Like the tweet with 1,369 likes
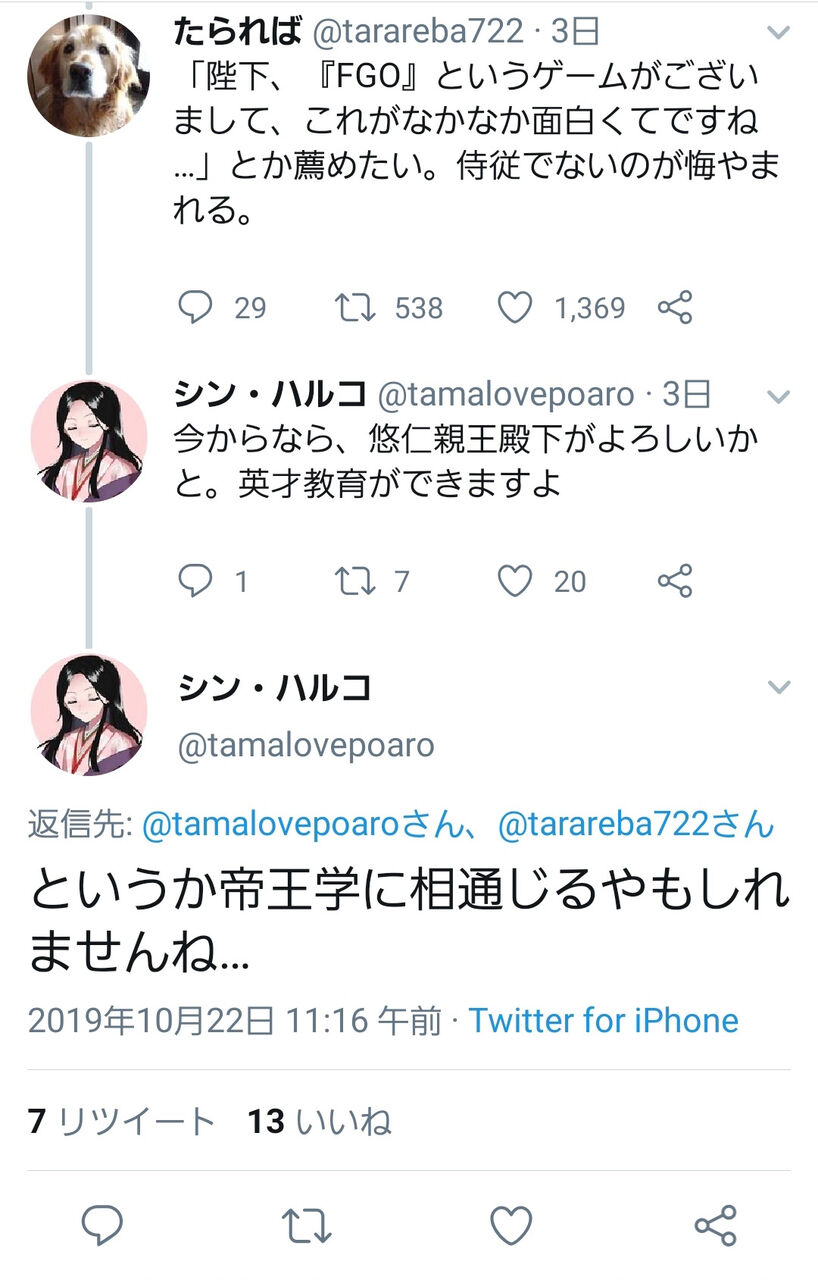 (515, 307)
